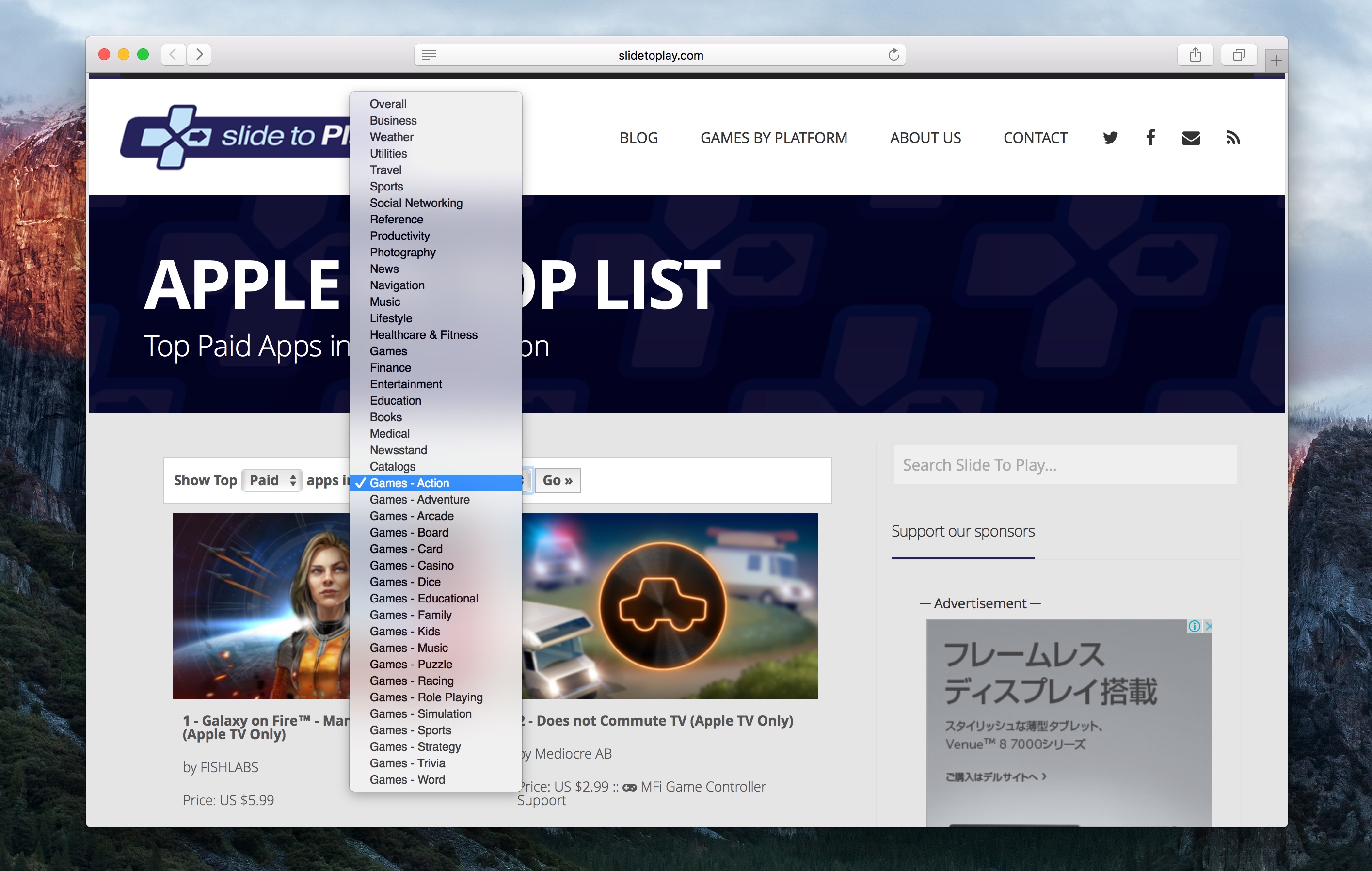Open the Facebook icon link
This screenshot has width=1372, height=871.
click(1150, 137)
